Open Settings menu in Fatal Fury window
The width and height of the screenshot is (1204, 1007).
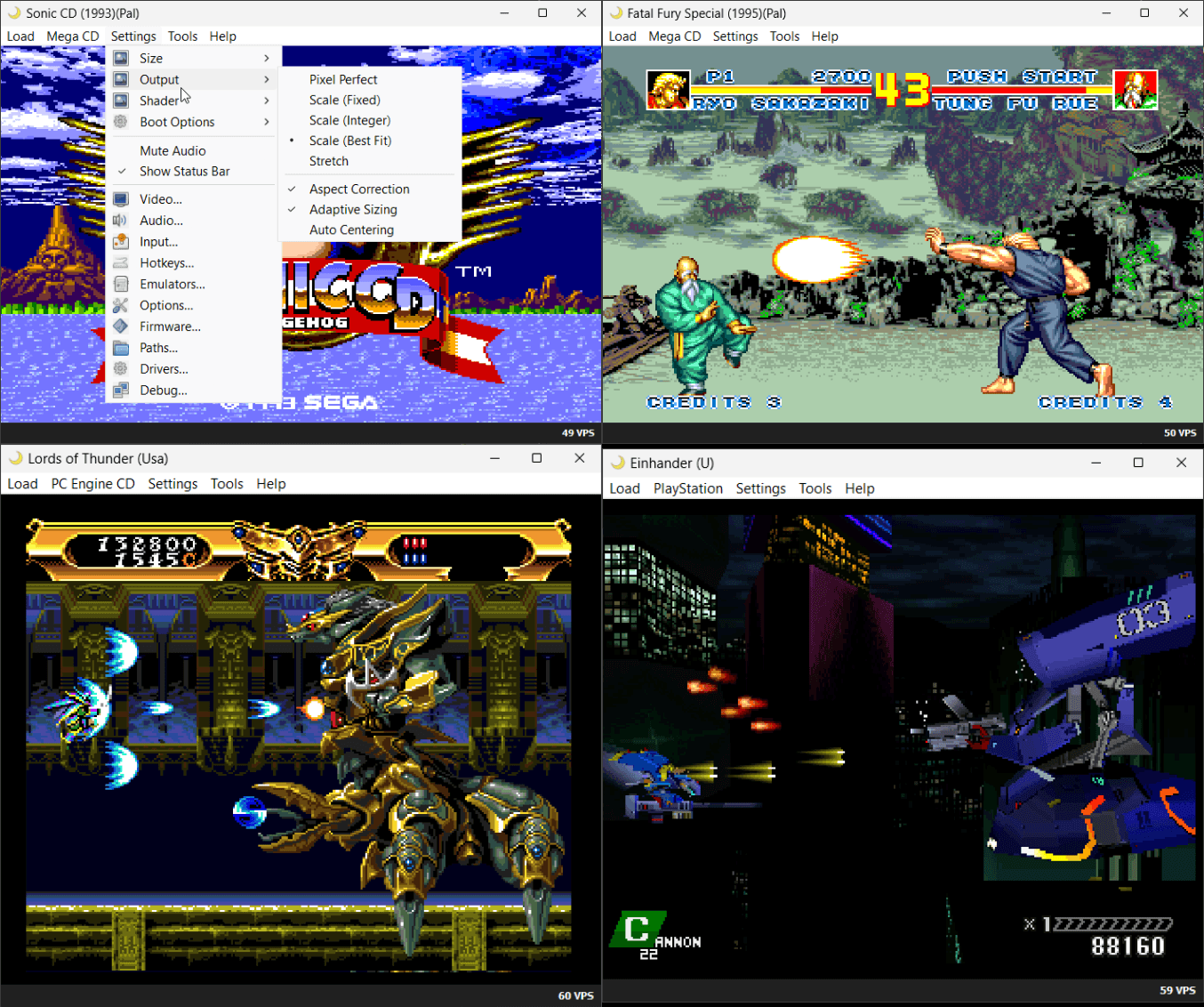(x=735, y=36)
